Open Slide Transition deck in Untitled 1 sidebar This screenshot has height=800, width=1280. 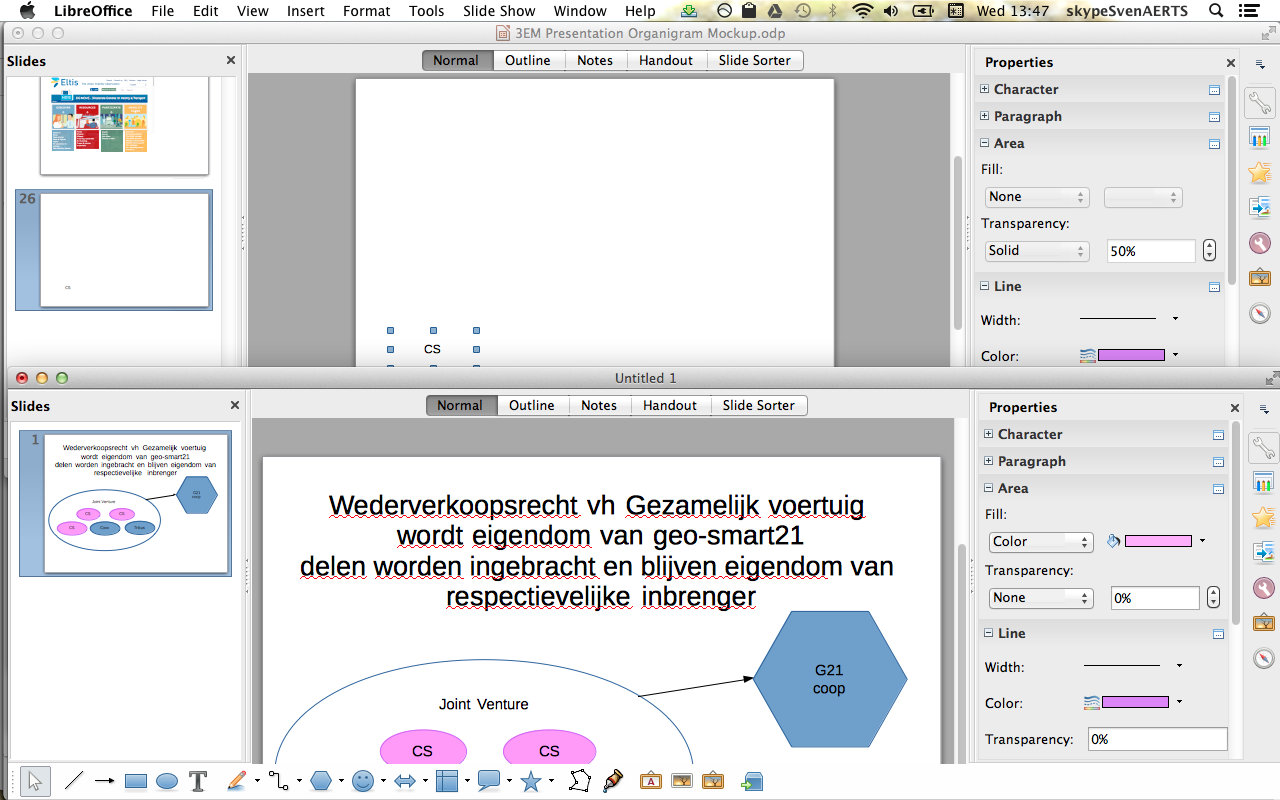coord(1263,552)
